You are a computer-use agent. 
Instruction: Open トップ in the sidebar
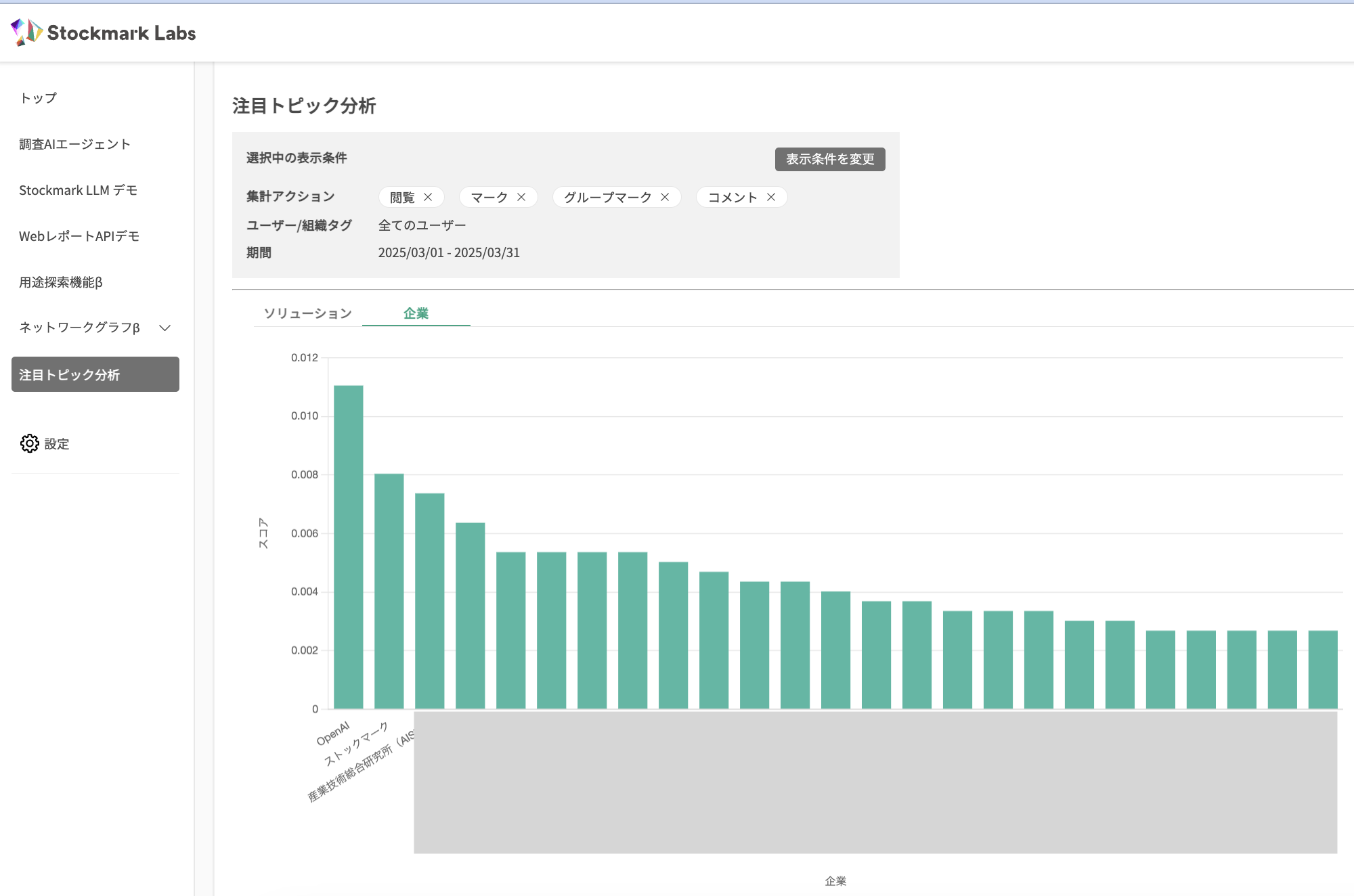38,98
